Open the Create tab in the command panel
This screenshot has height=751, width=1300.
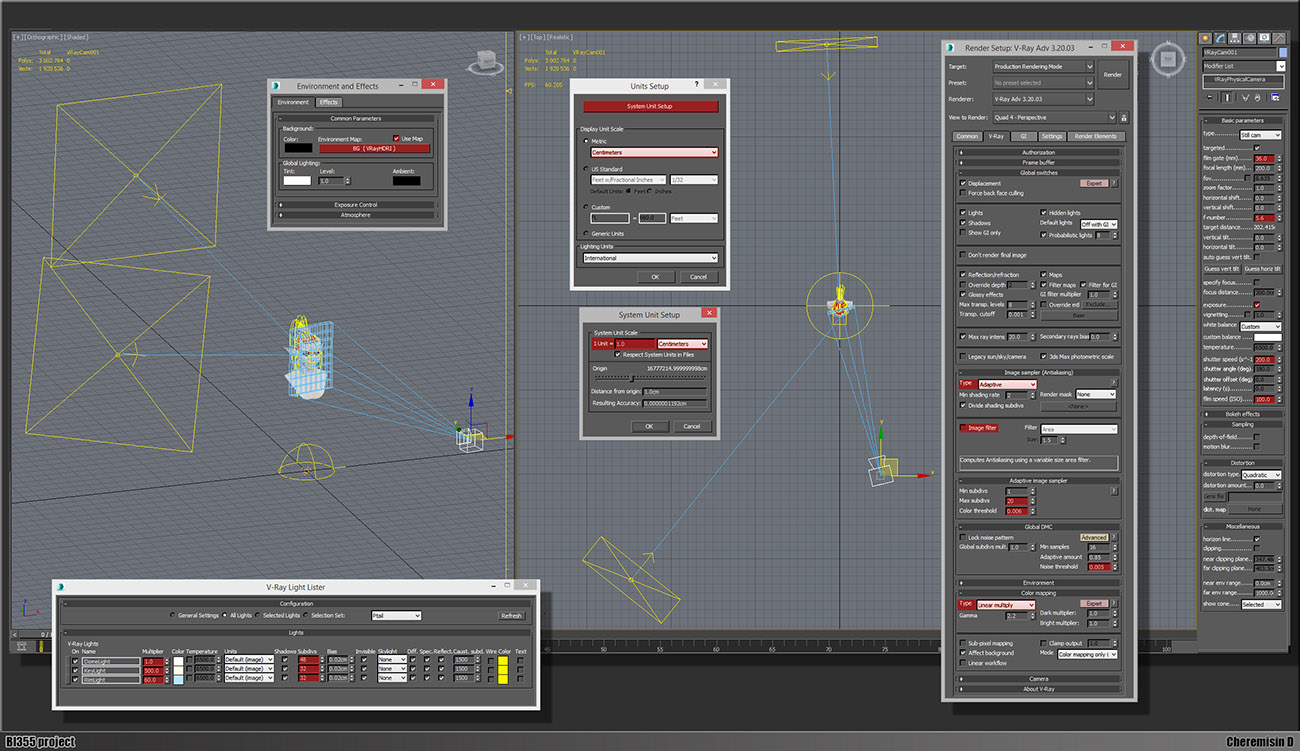click(1205, 38)
